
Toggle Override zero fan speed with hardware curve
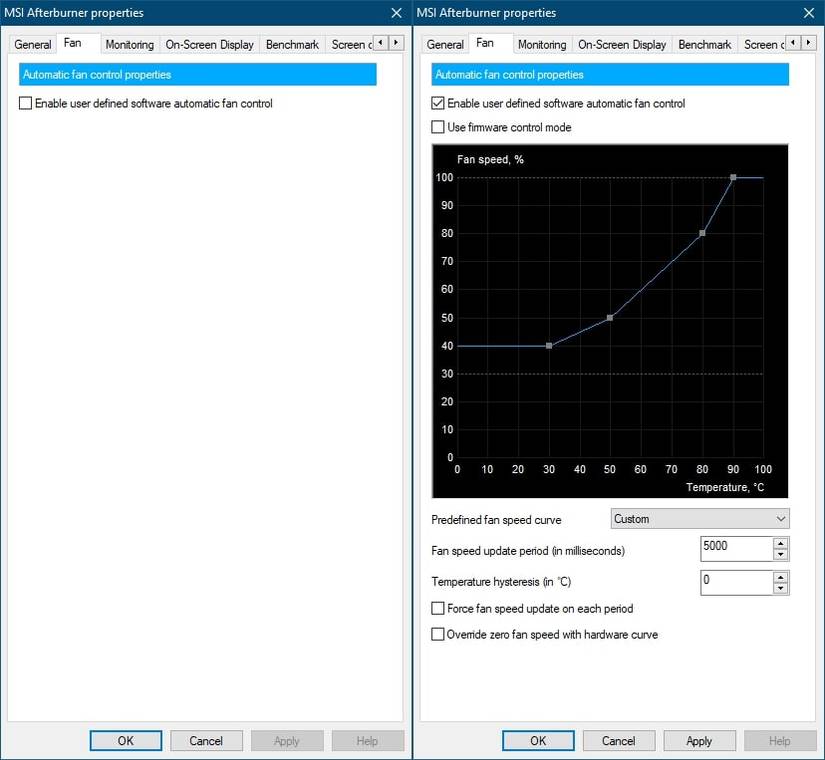438,633
